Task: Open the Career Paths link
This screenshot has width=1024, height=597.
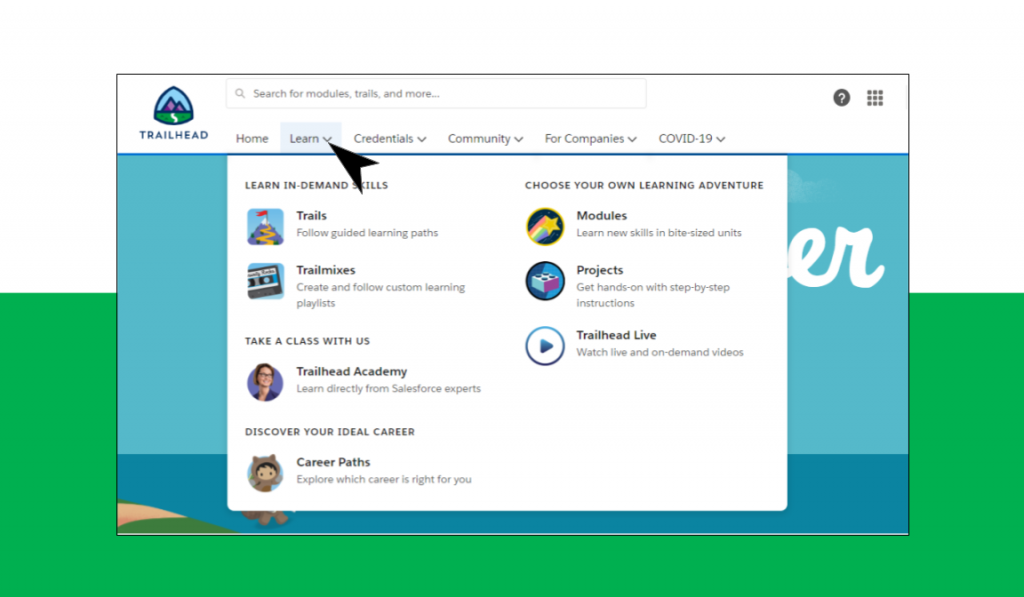Action: tap(333, 462)
